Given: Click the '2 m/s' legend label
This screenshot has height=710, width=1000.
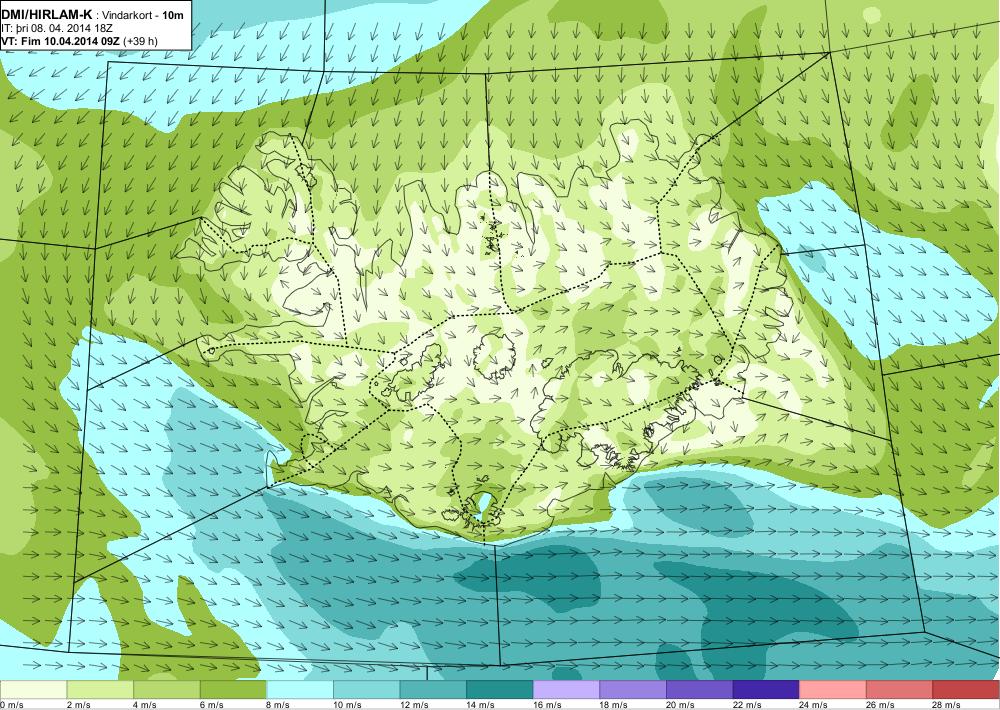Looking at the screenshot, I should point(78,705).
